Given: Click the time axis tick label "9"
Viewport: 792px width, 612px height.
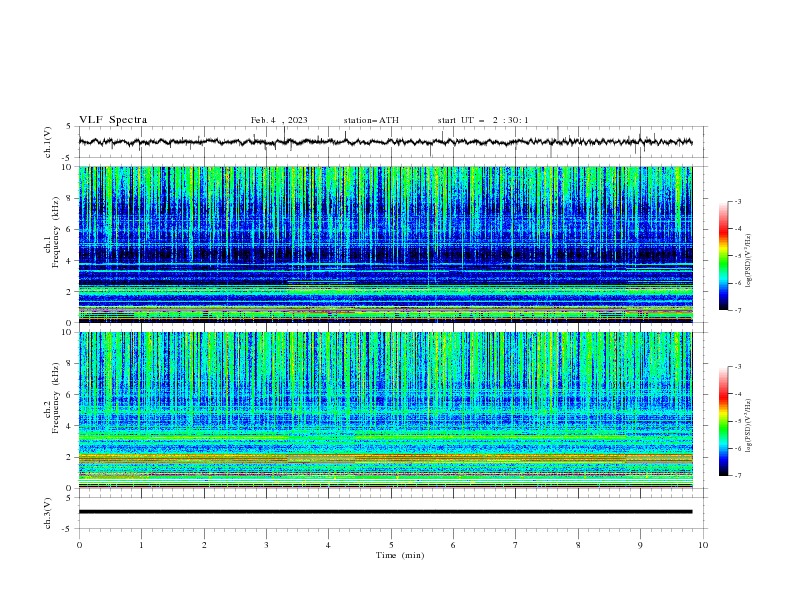Looking at the screenshot, I should [x=640, y=545].
